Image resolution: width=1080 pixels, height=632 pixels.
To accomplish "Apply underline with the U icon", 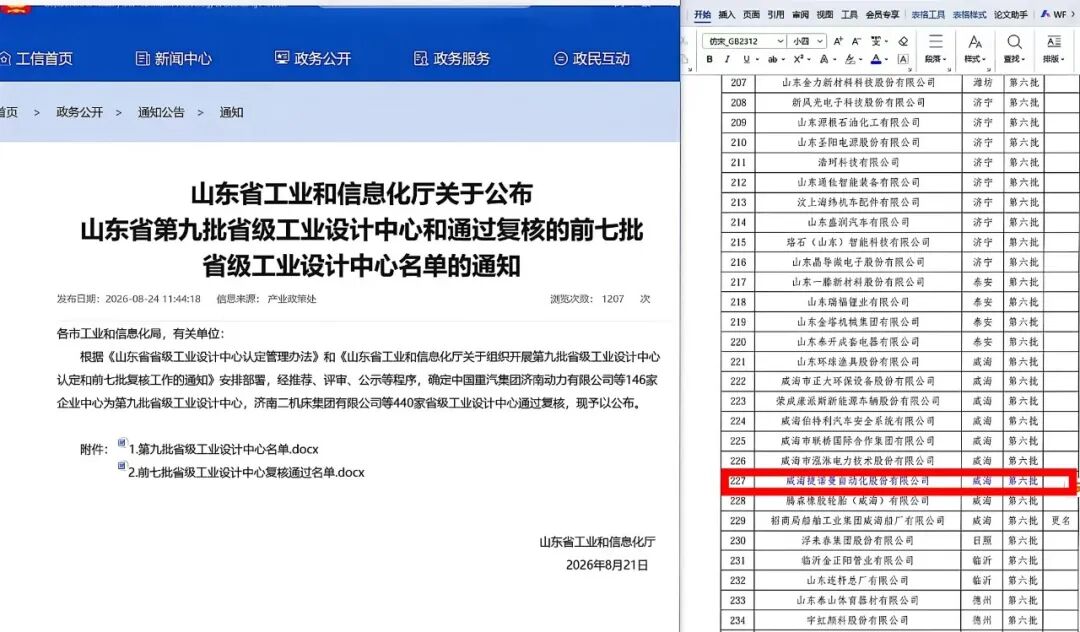I will click(x=747, y=59).
